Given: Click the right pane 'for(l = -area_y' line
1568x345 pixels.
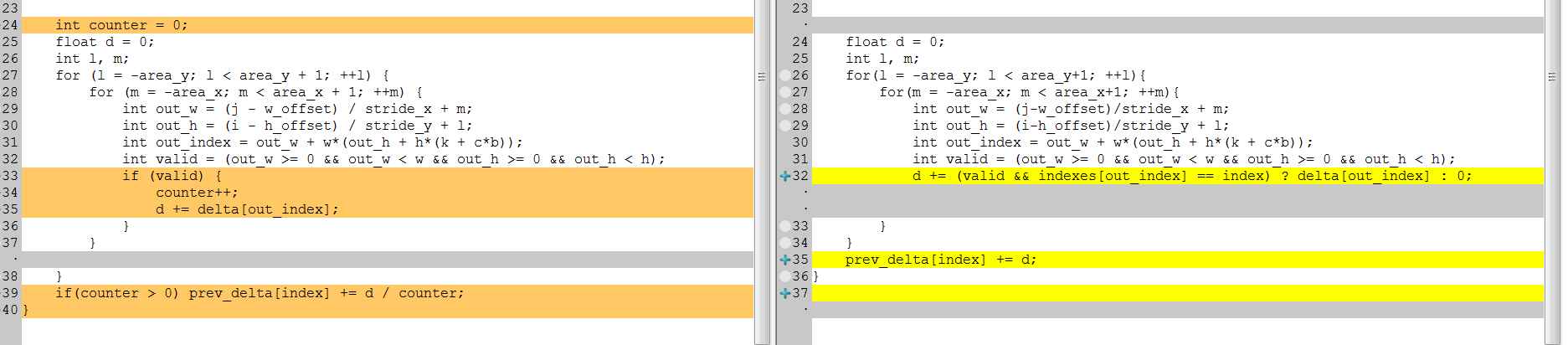Looking at the screenshot, I should pos(995,75).
